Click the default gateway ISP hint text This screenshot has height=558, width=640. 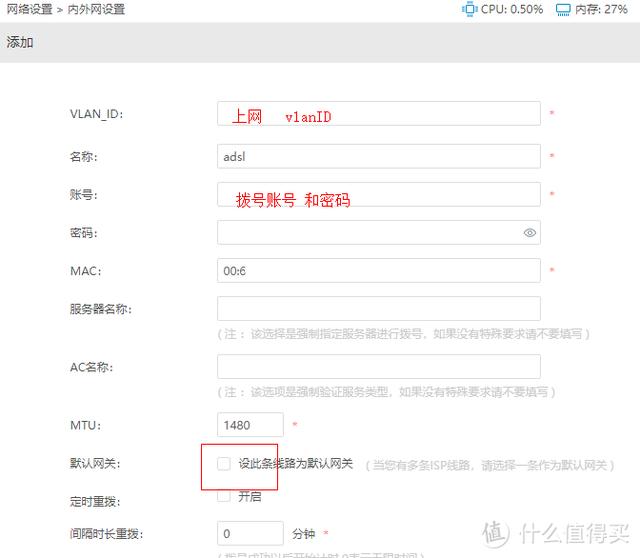(490, 465)
